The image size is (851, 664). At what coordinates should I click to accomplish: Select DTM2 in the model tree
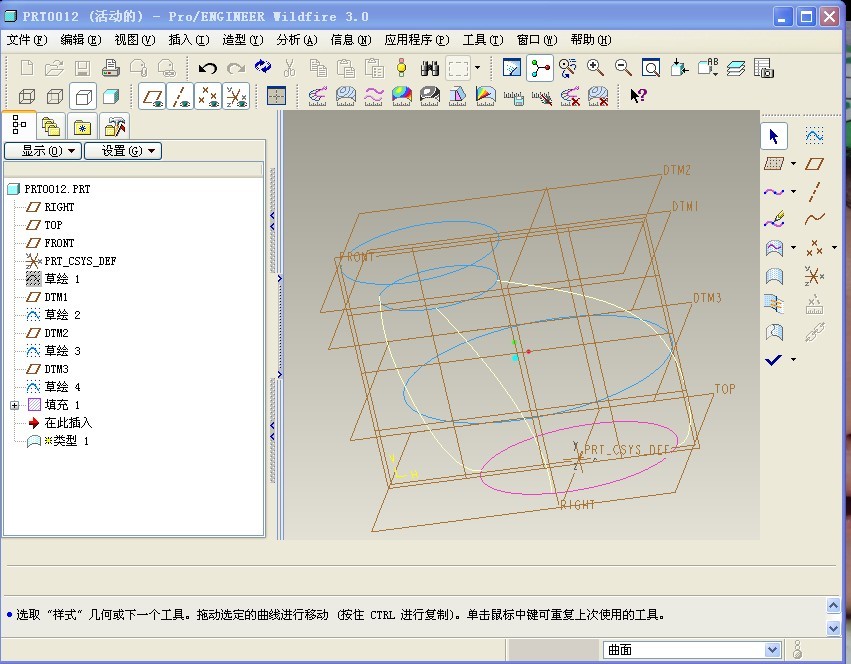[56, 333]
